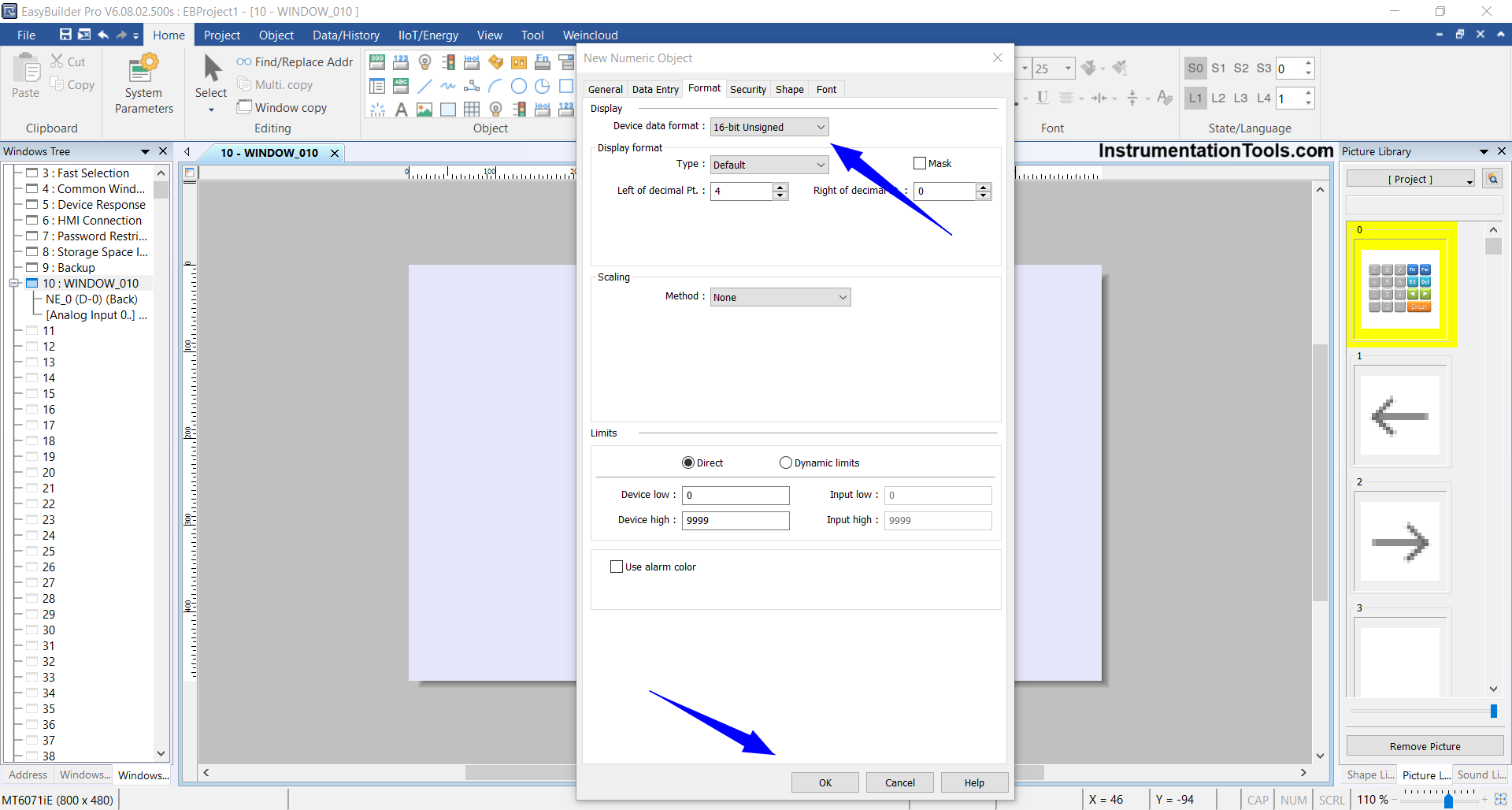The image size is (1512, 810).
Task: Open the Device data format dropdown
Action: click(769, 128)
